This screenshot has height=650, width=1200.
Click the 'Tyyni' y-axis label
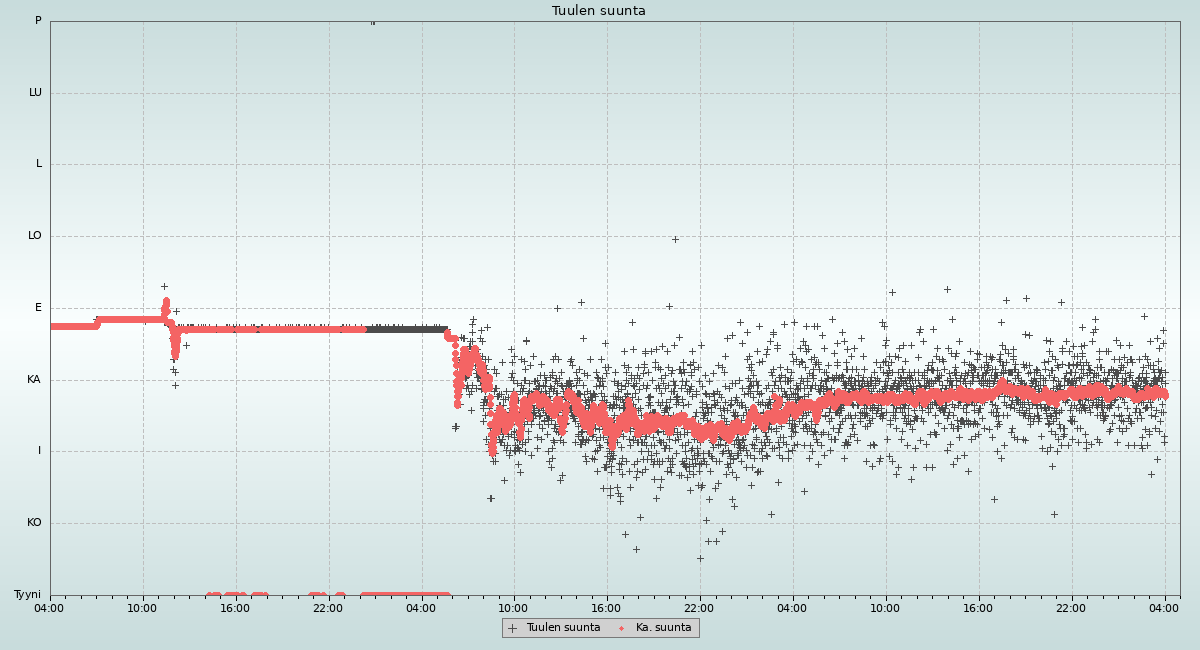(27, 595)
